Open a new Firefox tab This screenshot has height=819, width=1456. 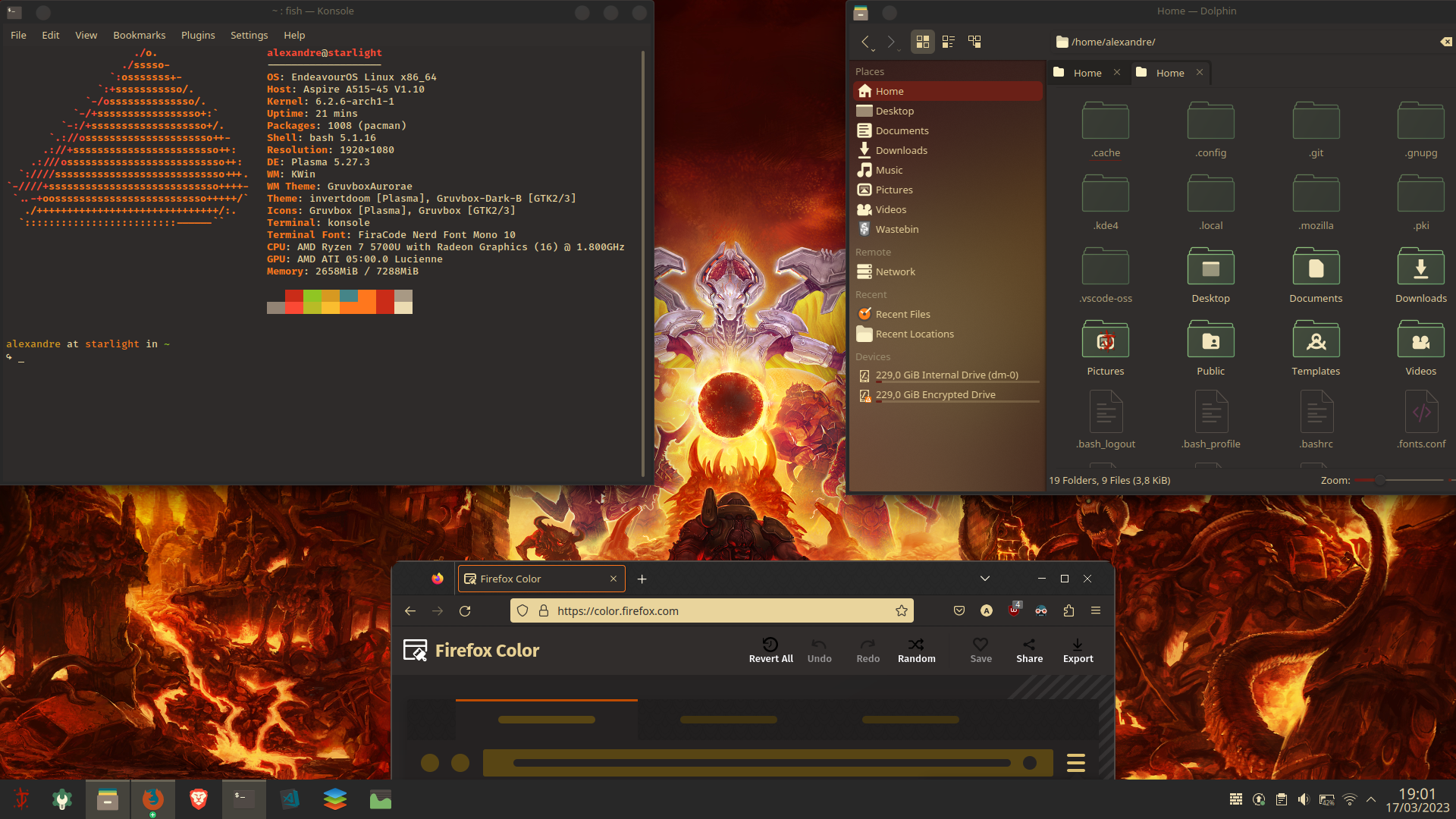coord(642,579)
